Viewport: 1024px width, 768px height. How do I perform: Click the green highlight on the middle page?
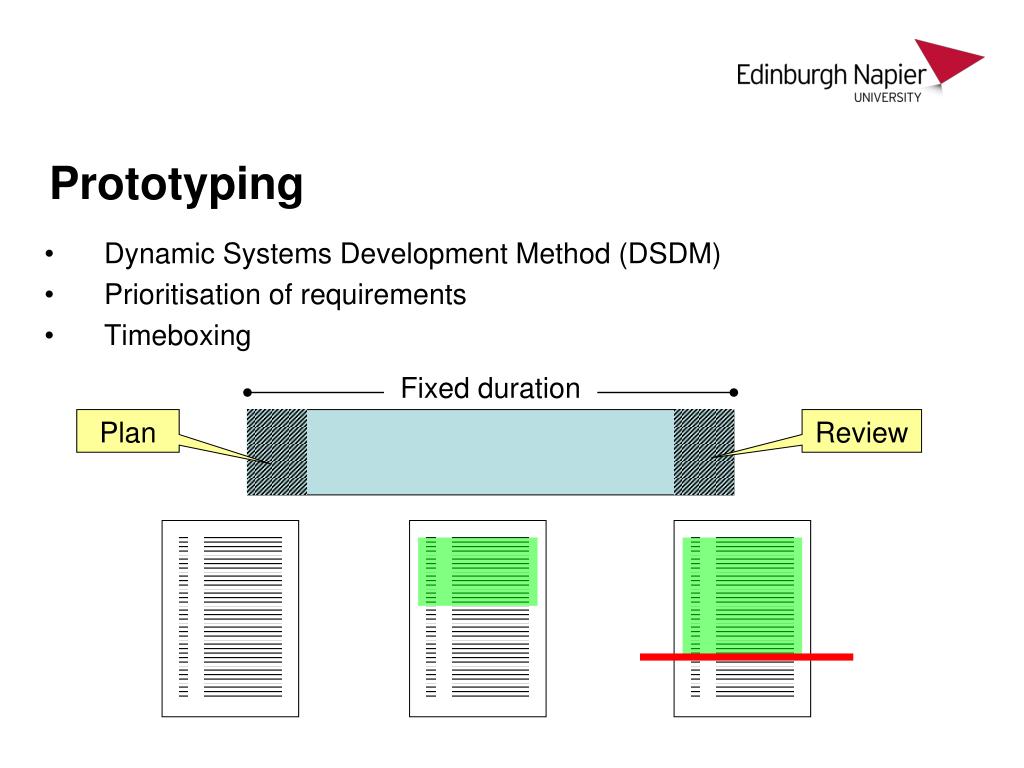pyautogui.click(x=478, y=571)
